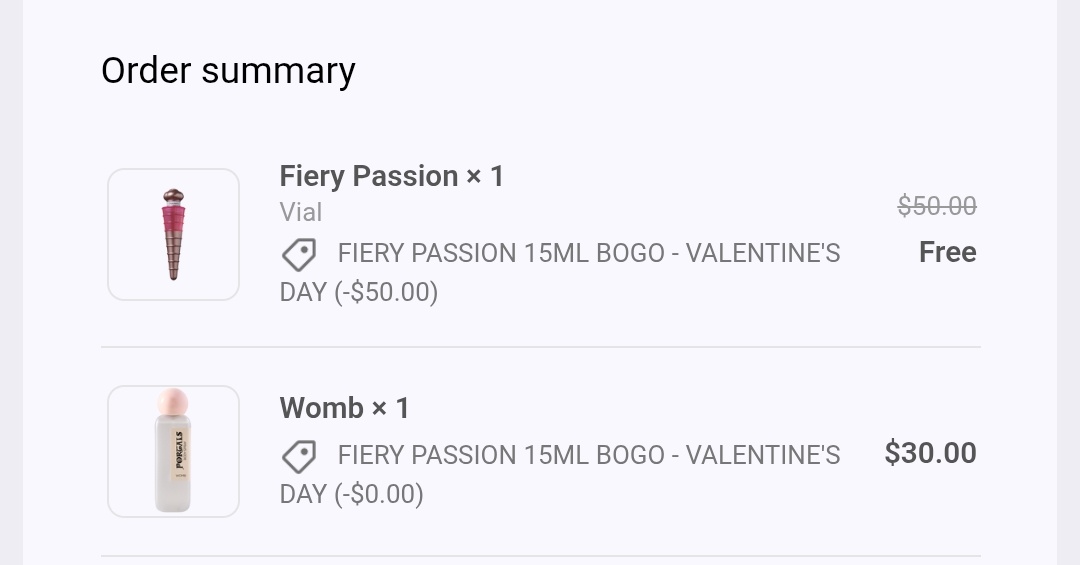Click the discount tag icon under Womb

298,457
